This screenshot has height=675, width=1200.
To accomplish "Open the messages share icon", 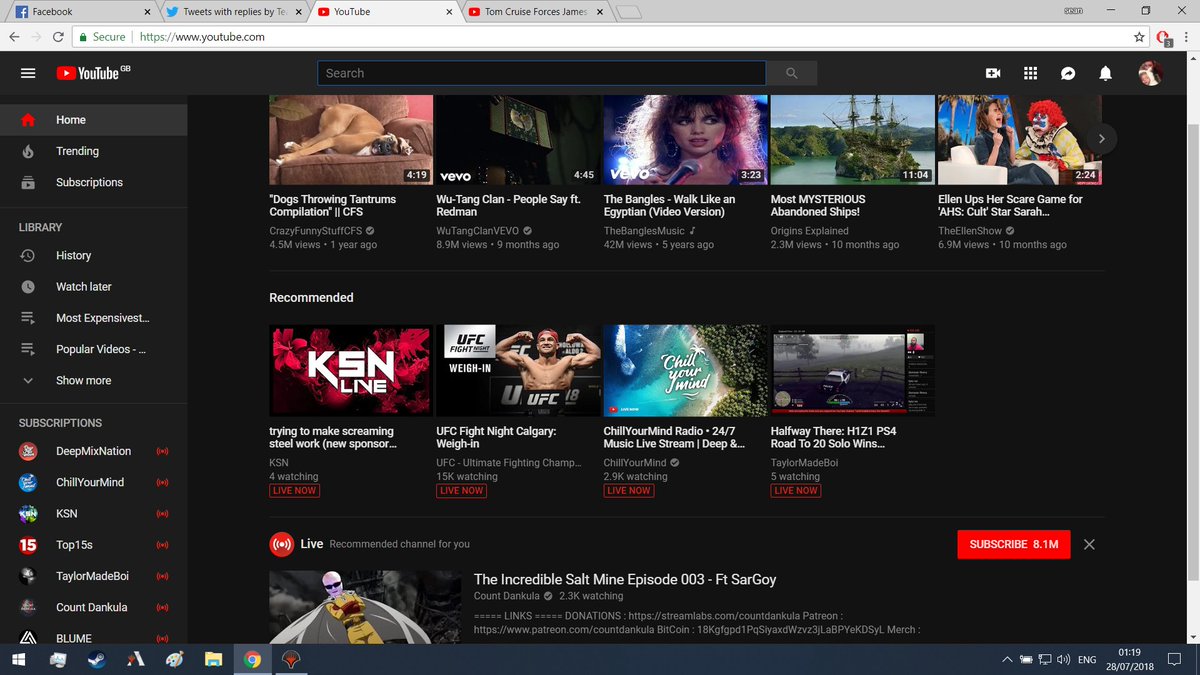I will pos(1068,73).
